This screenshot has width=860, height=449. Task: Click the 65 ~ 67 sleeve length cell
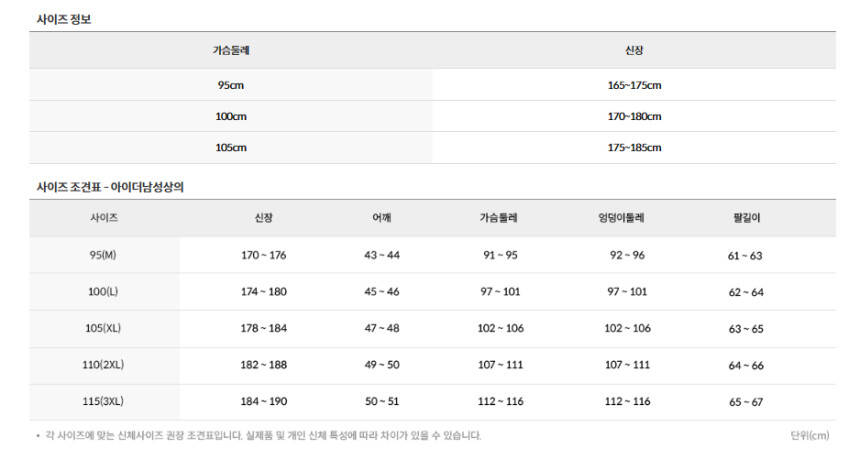point(746,402)
